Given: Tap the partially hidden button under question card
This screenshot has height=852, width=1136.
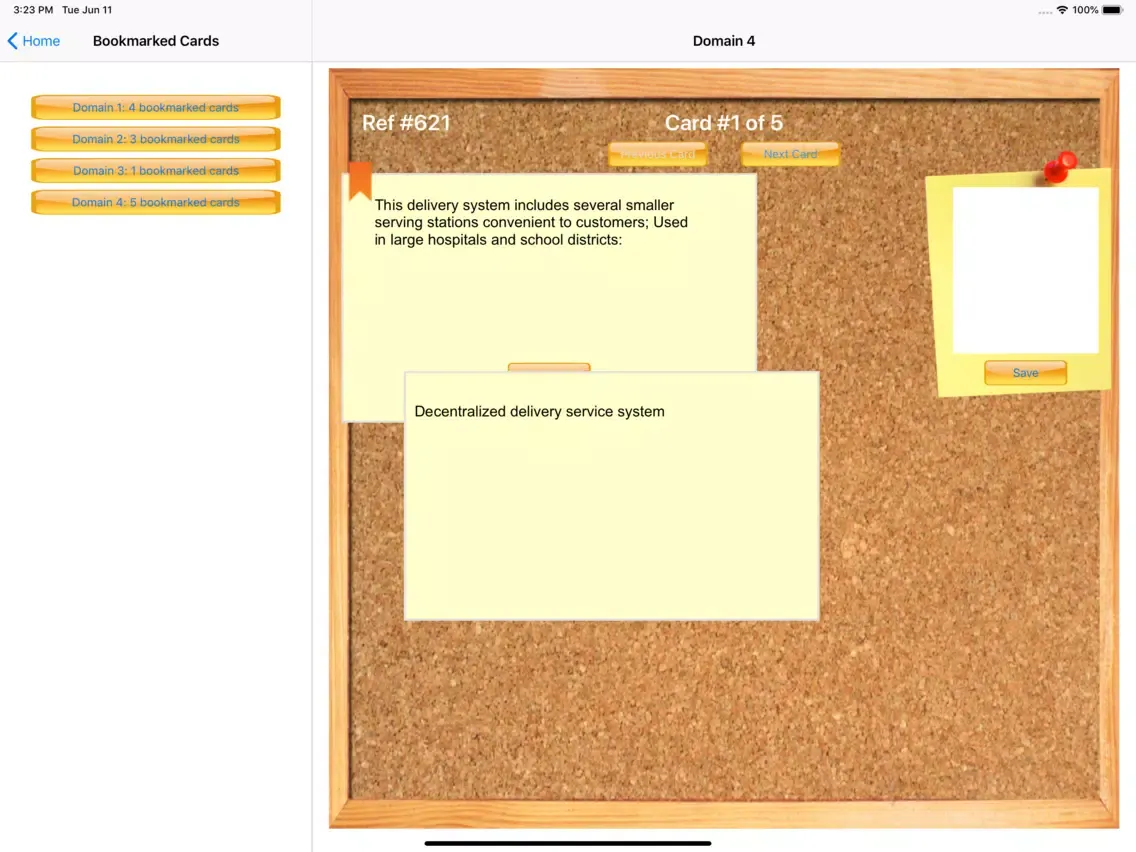Looking at the screenshot, I should tap(549, 367).
